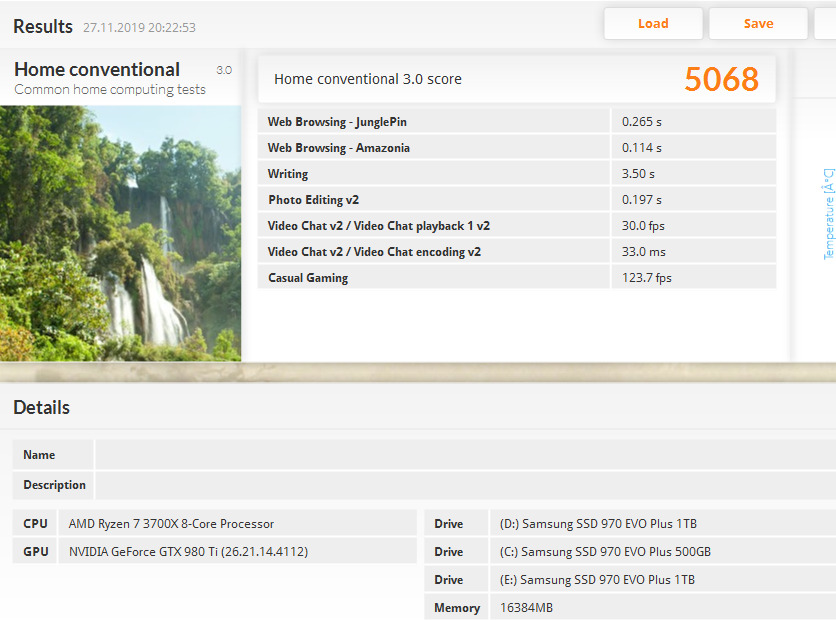Click the NVIDIA GeForce GTX 980 Ti entry
The image size is (836, 620).
(x=188, y=552)
